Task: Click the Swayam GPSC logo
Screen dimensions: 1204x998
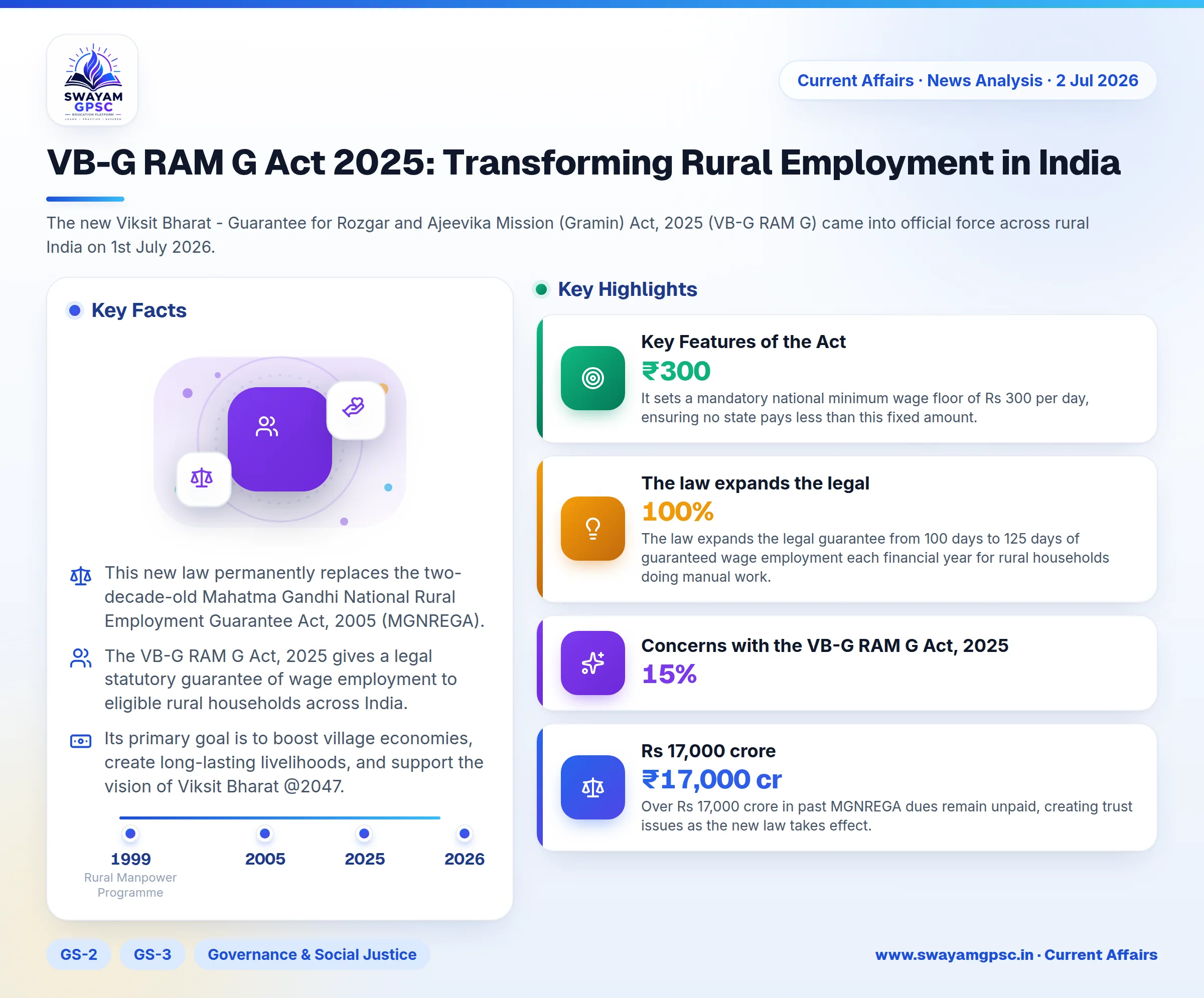Action: 92,80
